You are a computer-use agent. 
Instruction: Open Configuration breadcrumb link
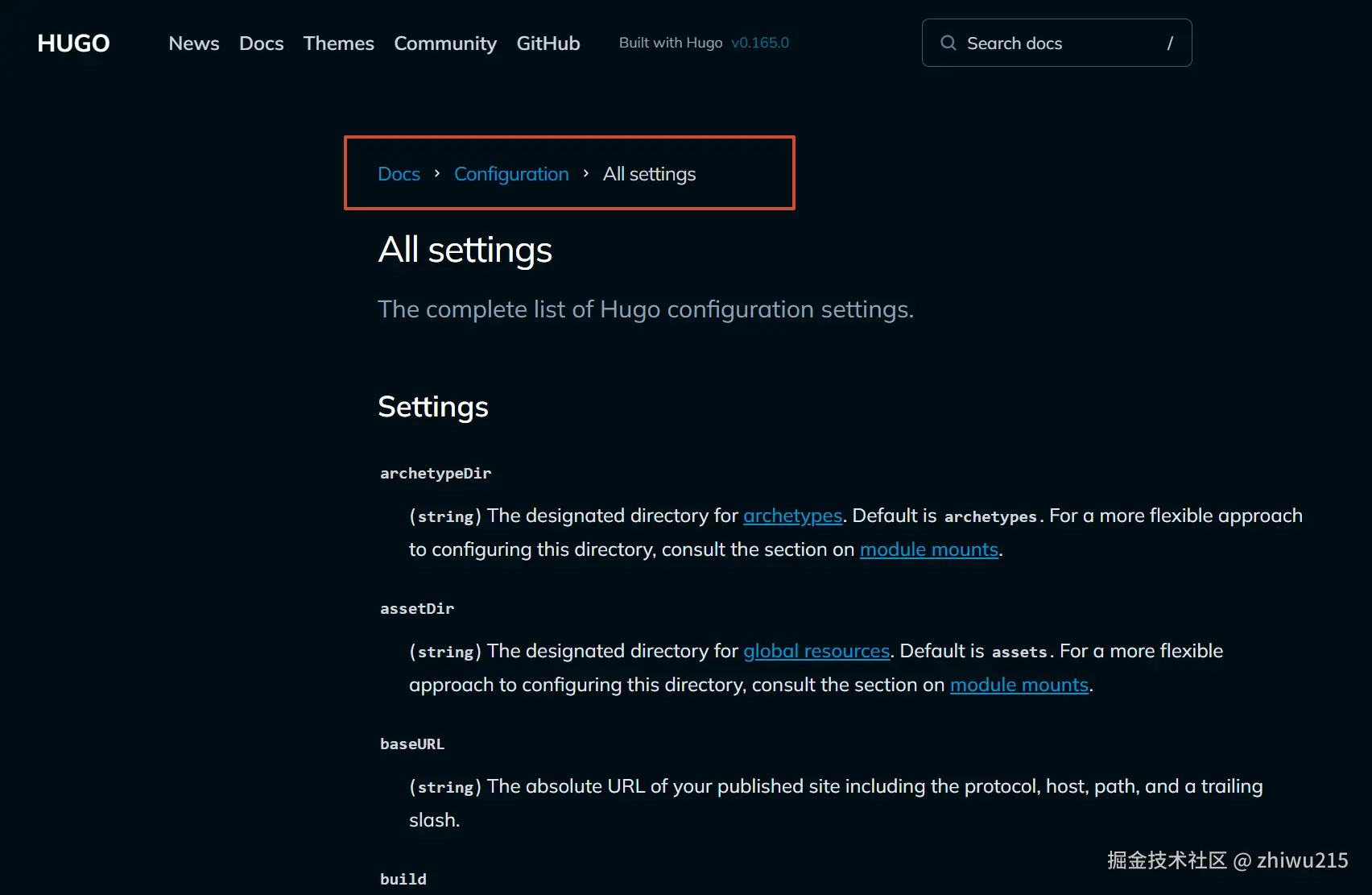tap(511, 174)
